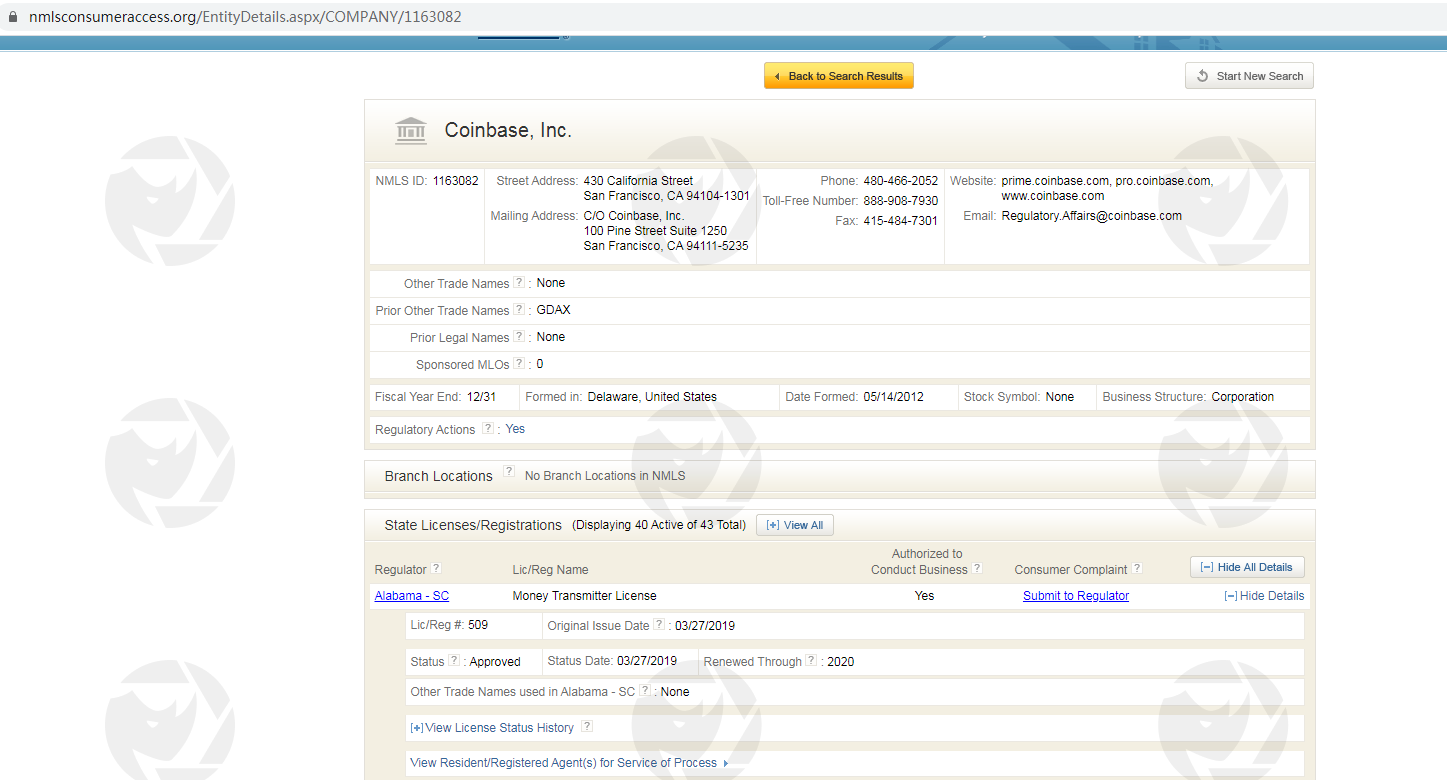
Task: Click help icon beside Prior Legal Names
Action: 519,337
